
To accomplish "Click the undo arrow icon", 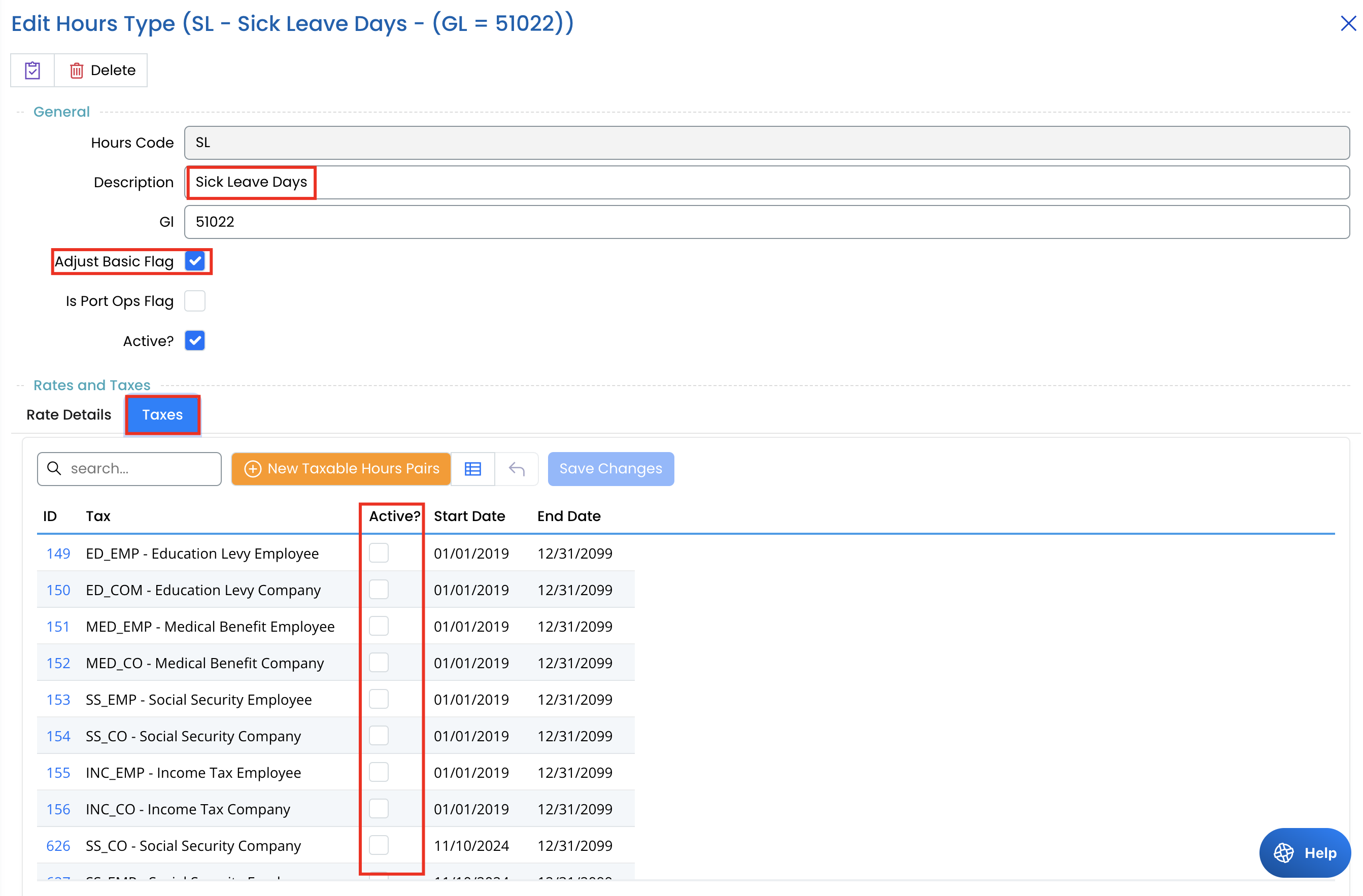I will pos(517,469).
